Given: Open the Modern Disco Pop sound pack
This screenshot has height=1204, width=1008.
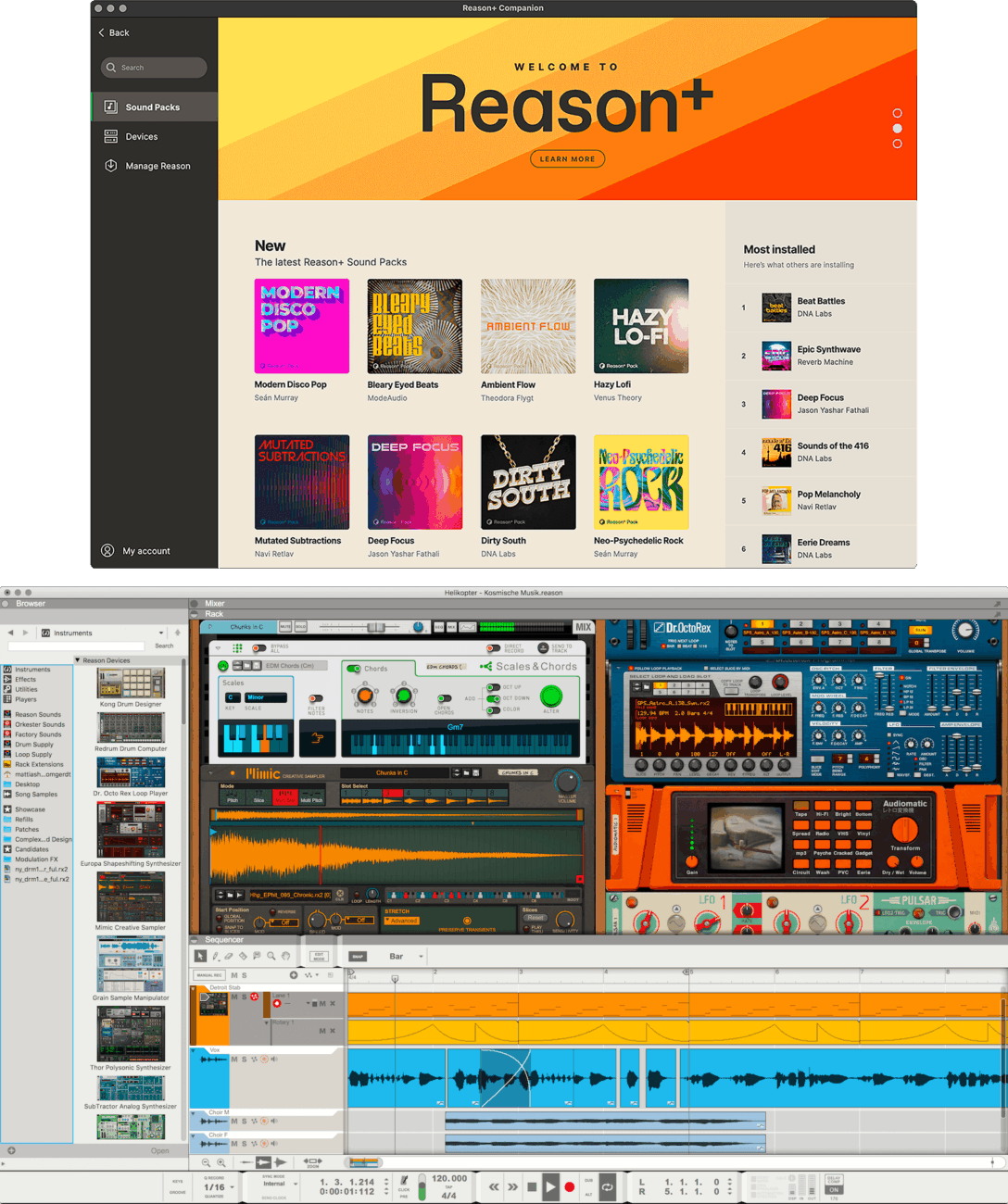Looking at the screenshot, I should (302, 326).
